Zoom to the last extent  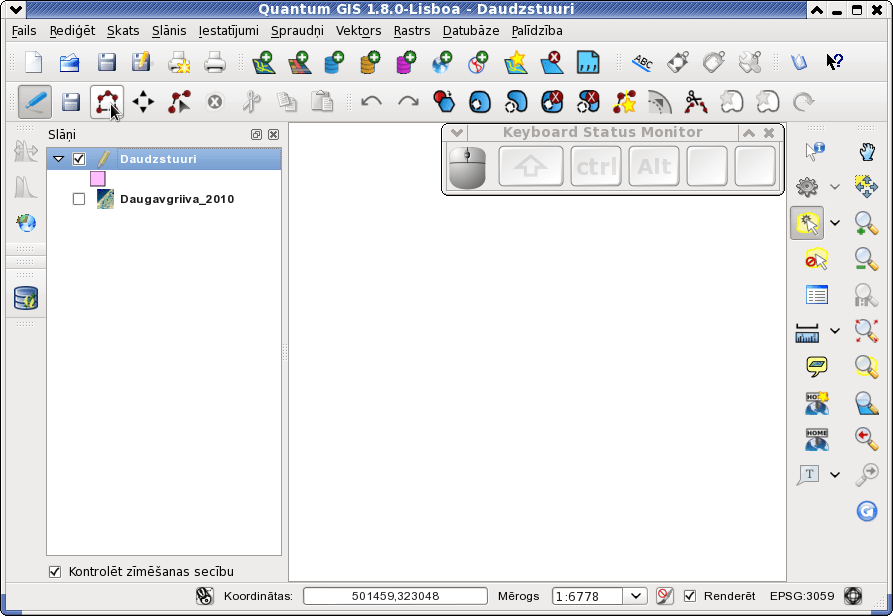point(866,438)
